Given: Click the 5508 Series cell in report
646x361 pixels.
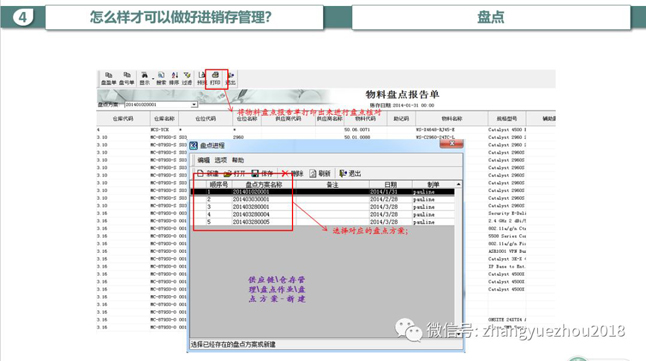Looking at the screenshot, I should (507, 236).
